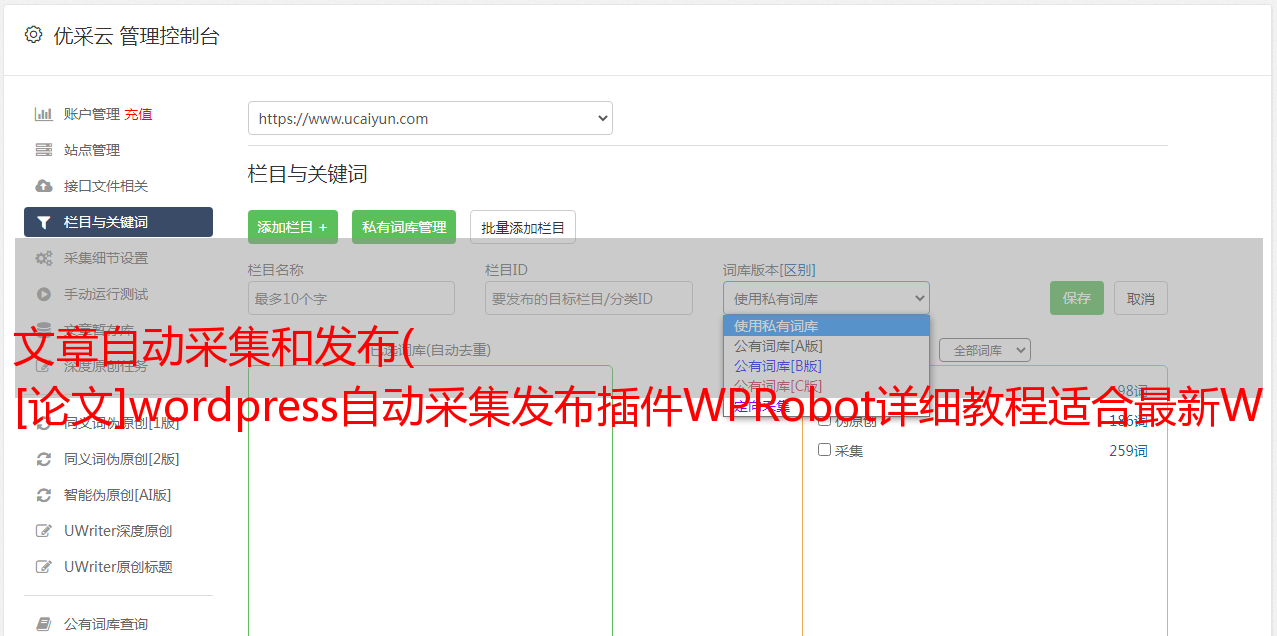Viewport: 1277px width, 636px height.
Task: Click the 批量添加栏目 button
Action: [523, 227]
